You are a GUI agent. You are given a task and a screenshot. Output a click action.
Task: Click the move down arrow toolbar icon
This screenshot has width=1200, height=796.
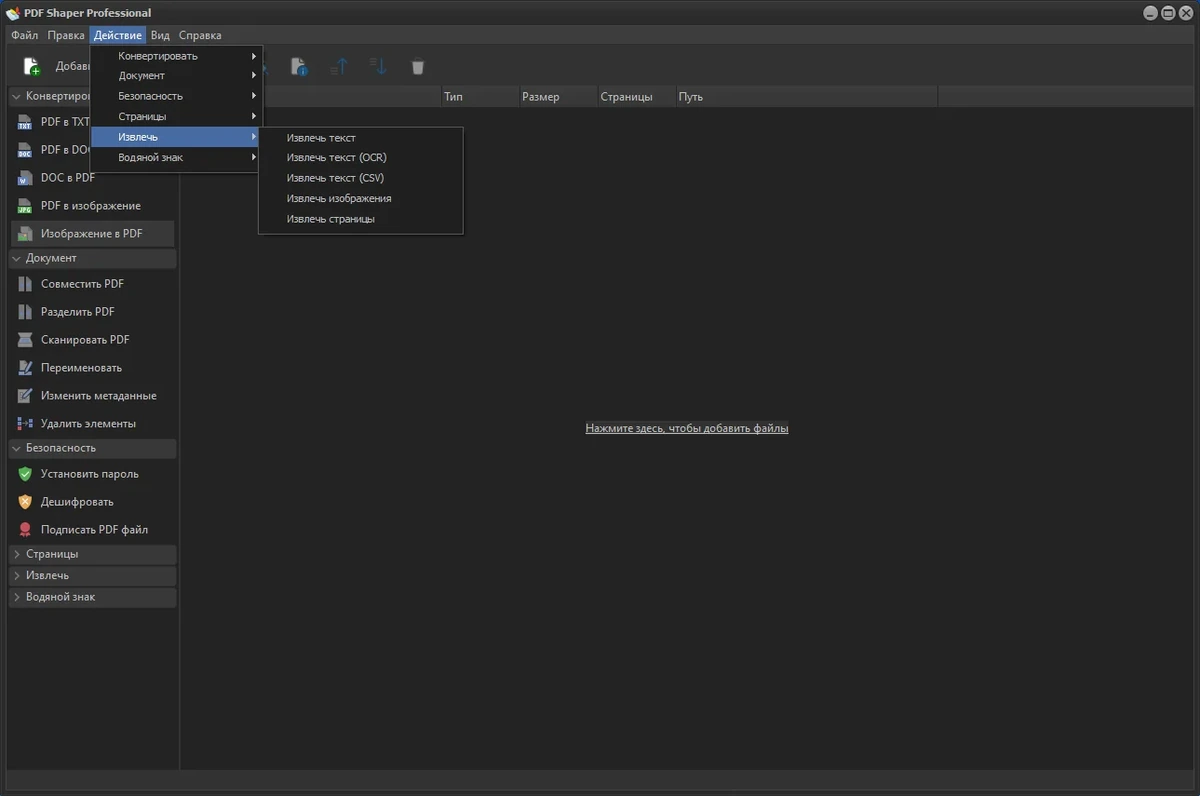coord(377,66)
